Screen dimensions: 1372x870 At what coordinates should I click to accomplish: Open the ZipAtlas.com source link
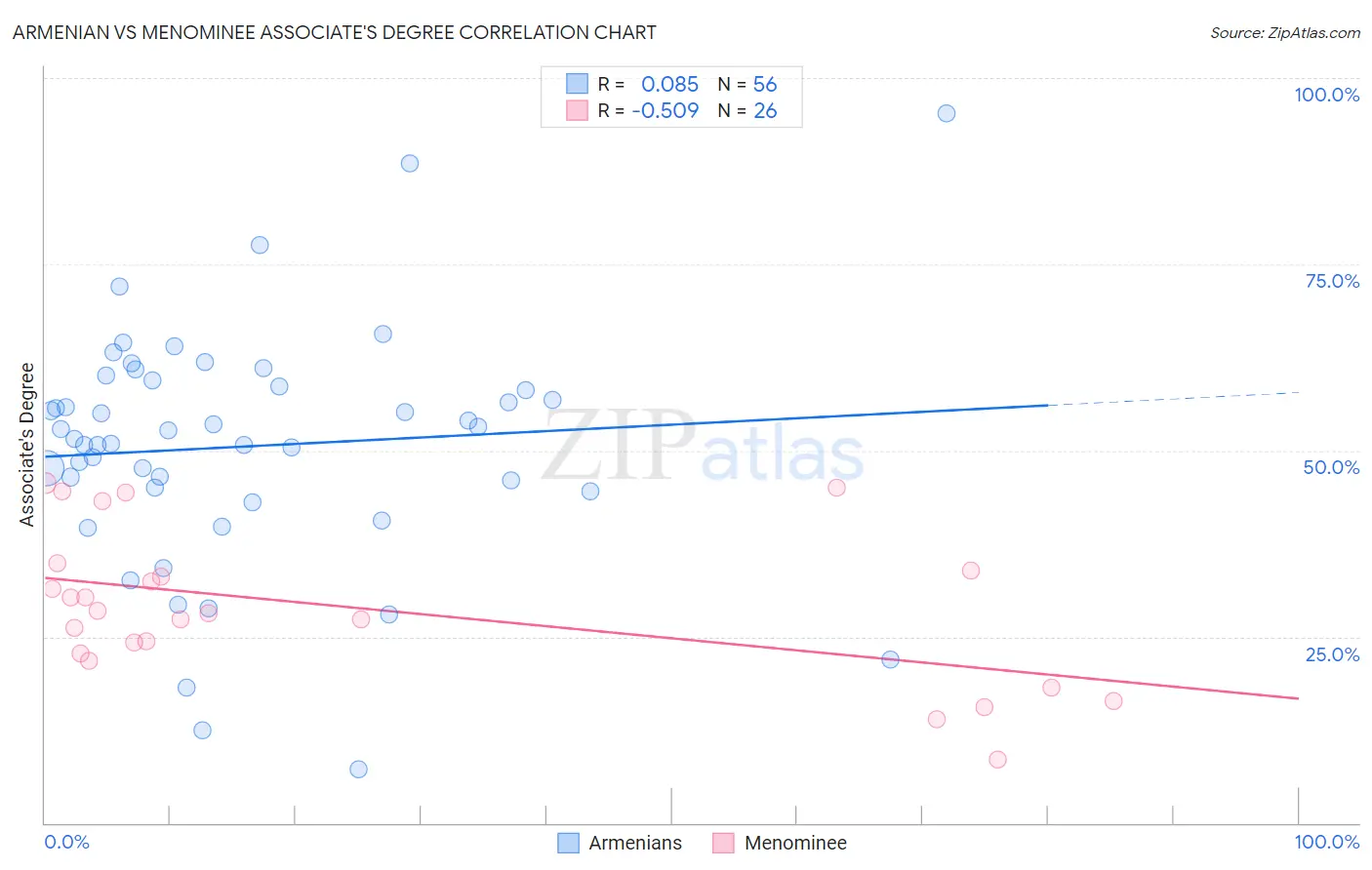[x=1285, y=32]
